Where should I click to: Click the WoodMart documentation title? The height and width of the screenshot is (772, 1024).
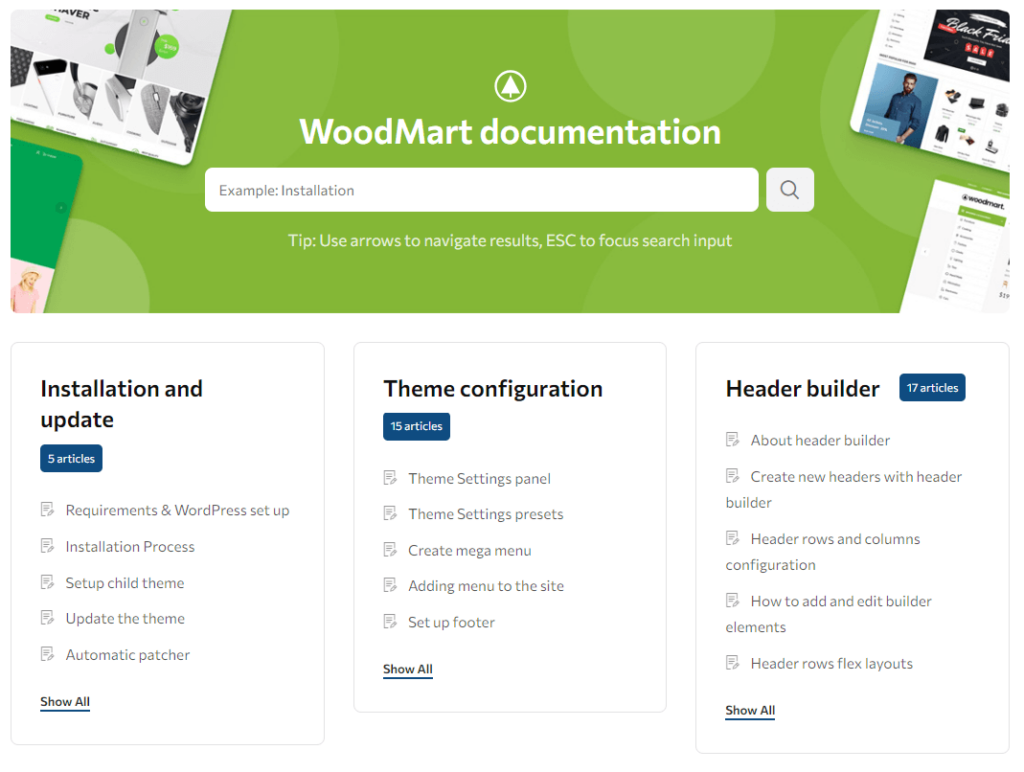click(x=510, y=132)
